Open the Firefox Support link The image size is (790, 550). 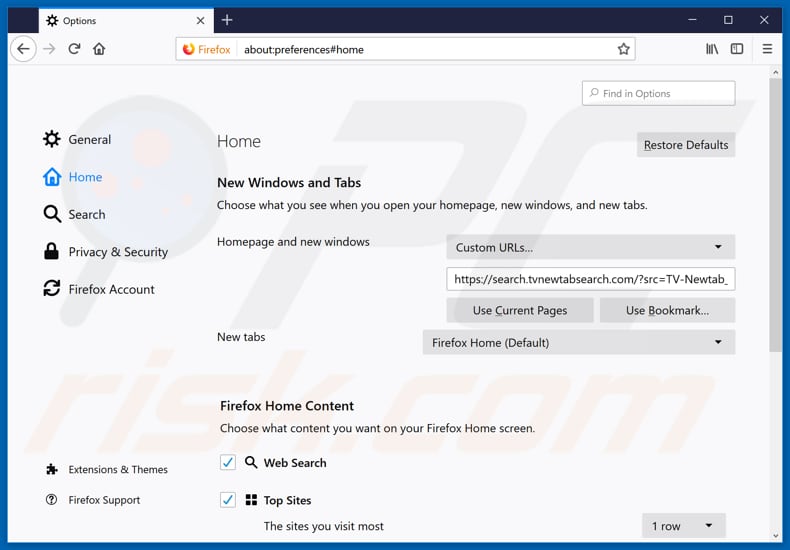point(104,500)
